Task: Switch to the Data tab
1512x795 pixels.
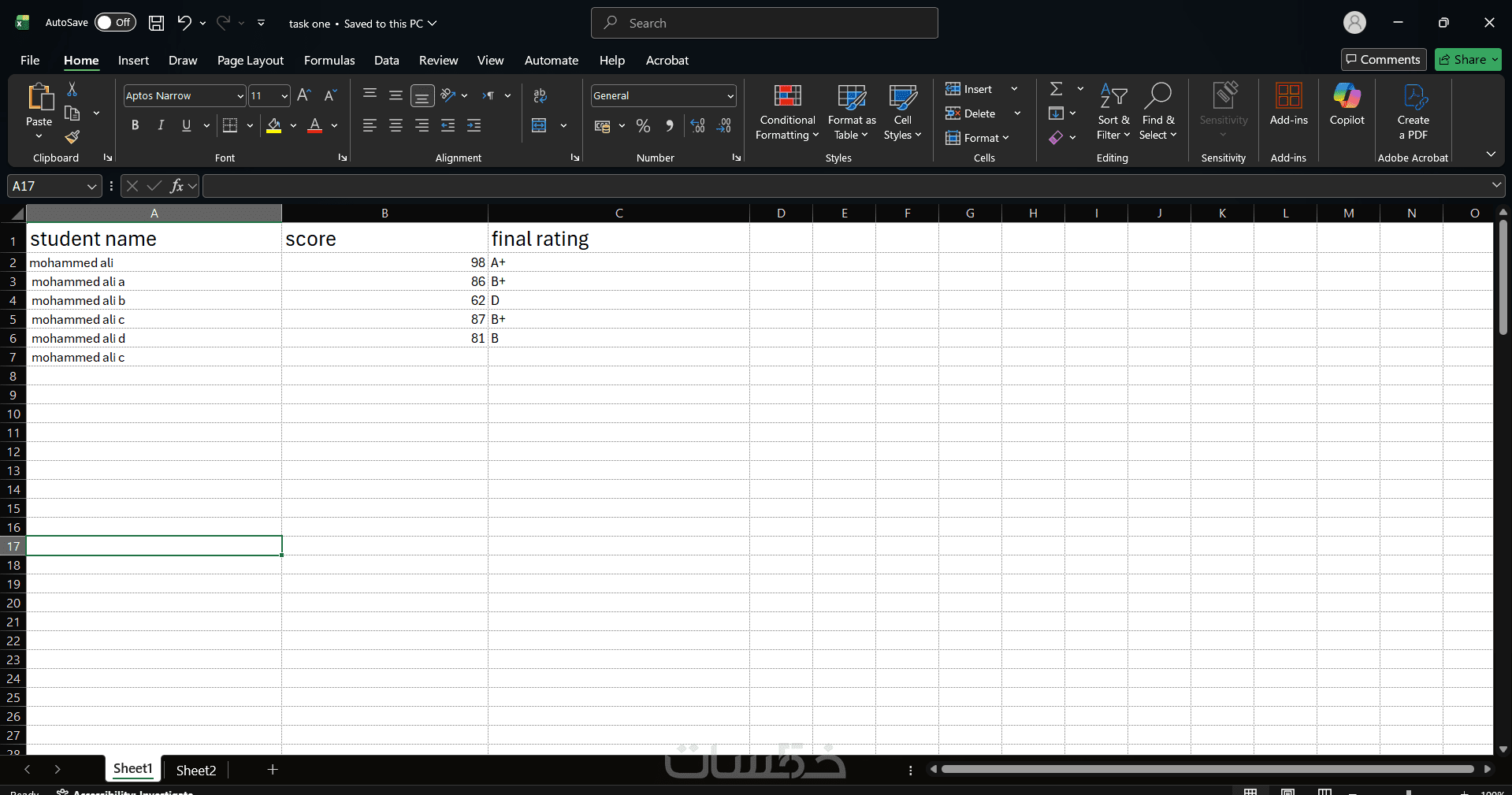Action: (x=386, y=60)
